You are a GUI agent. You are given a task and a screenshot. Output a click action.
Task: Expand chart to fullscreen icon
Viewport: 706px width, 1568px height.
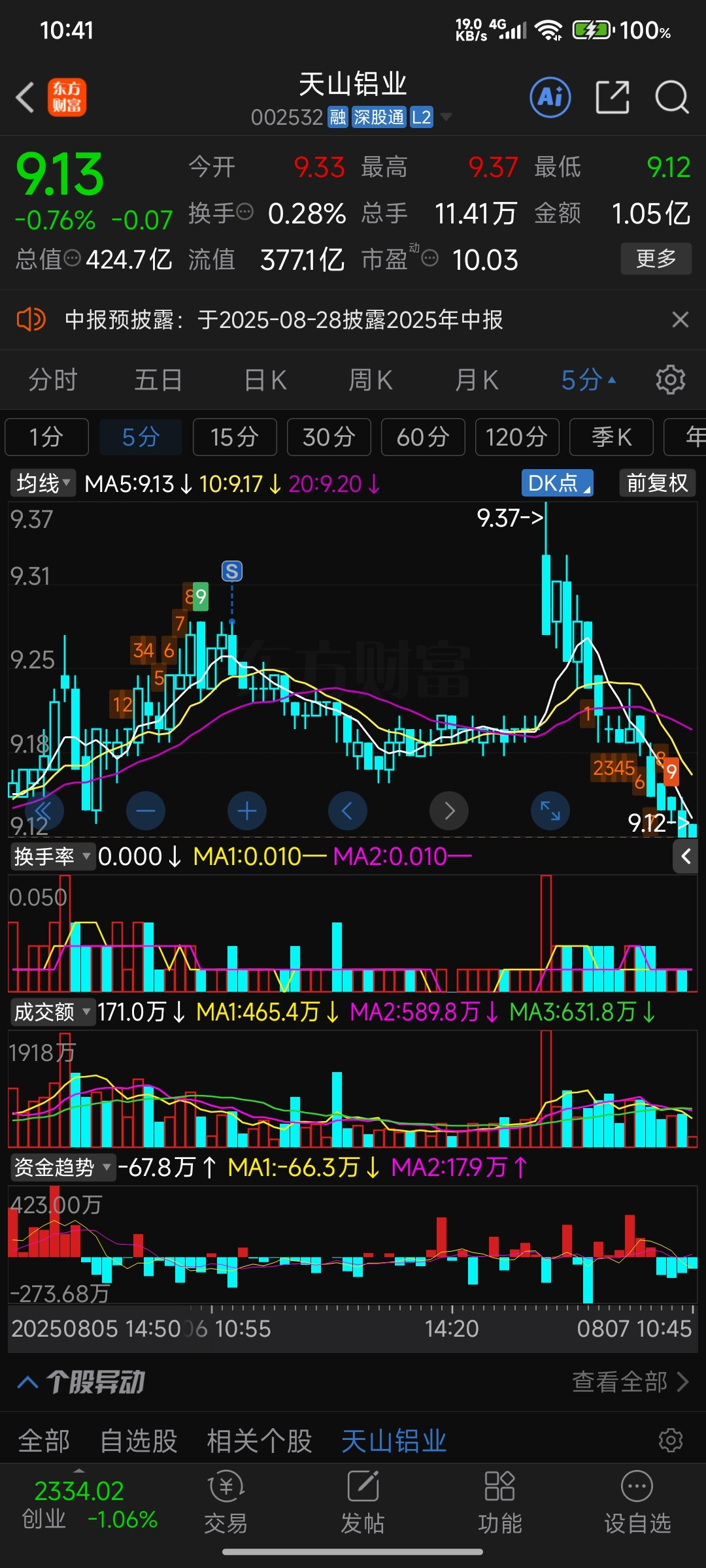point(550,811)
